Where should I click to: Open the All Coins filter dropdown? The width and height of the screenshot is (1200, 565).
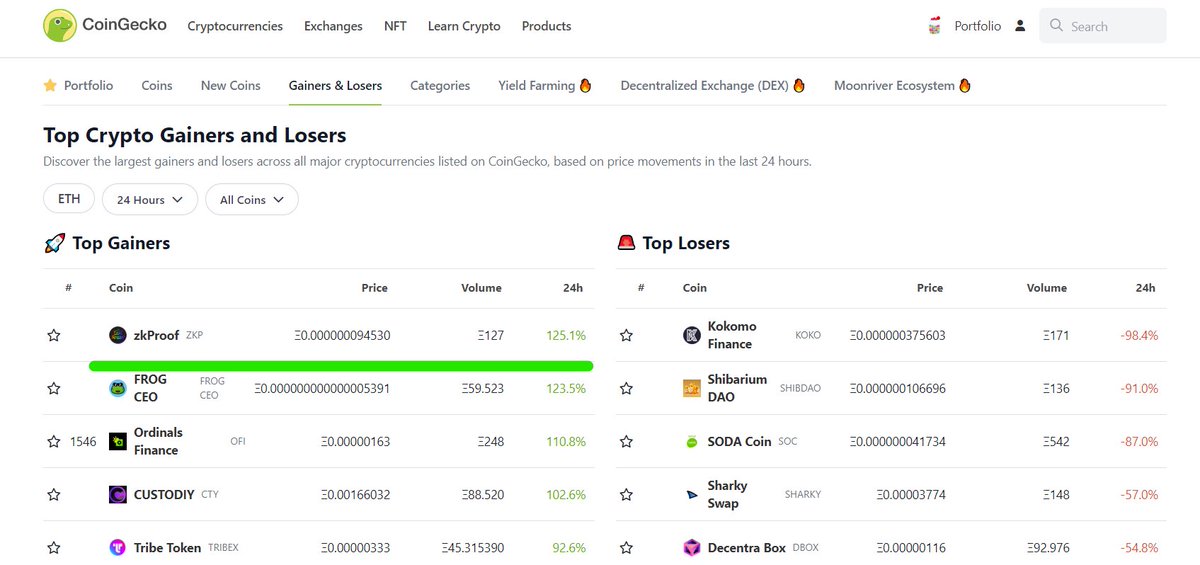(x=252, y=199)
